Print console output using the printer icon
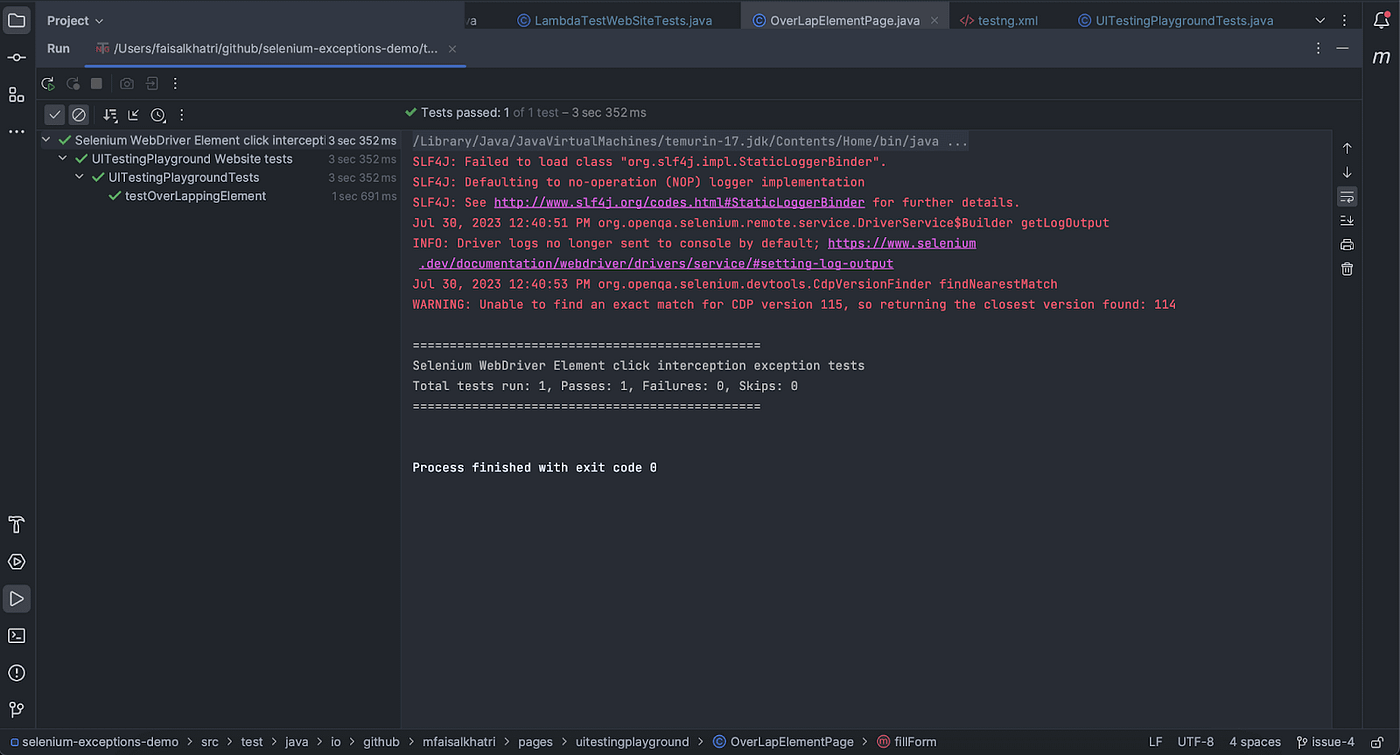 (x=1347, y=244)
